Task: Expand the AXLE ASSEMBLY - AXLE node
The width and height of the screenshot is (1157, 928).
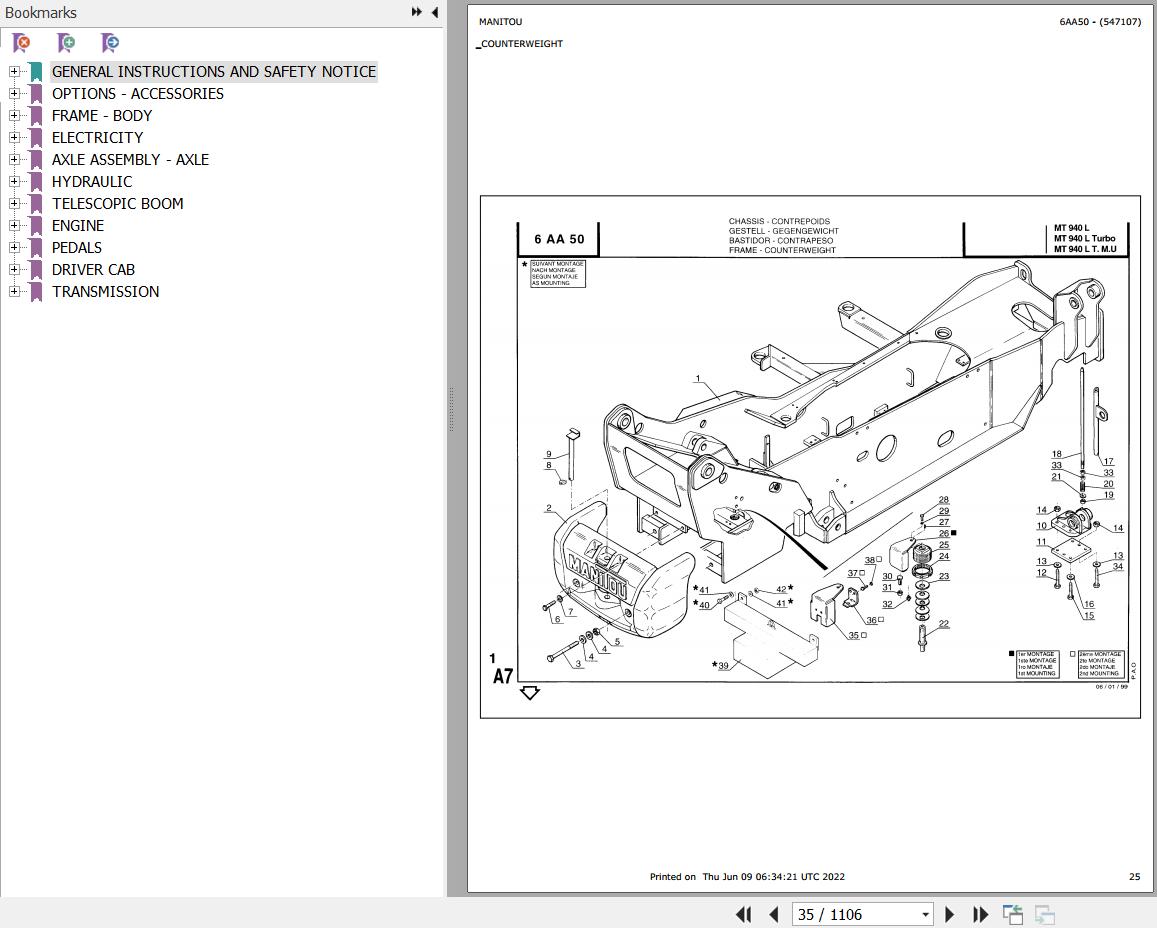Action: (x=14, y=159)
